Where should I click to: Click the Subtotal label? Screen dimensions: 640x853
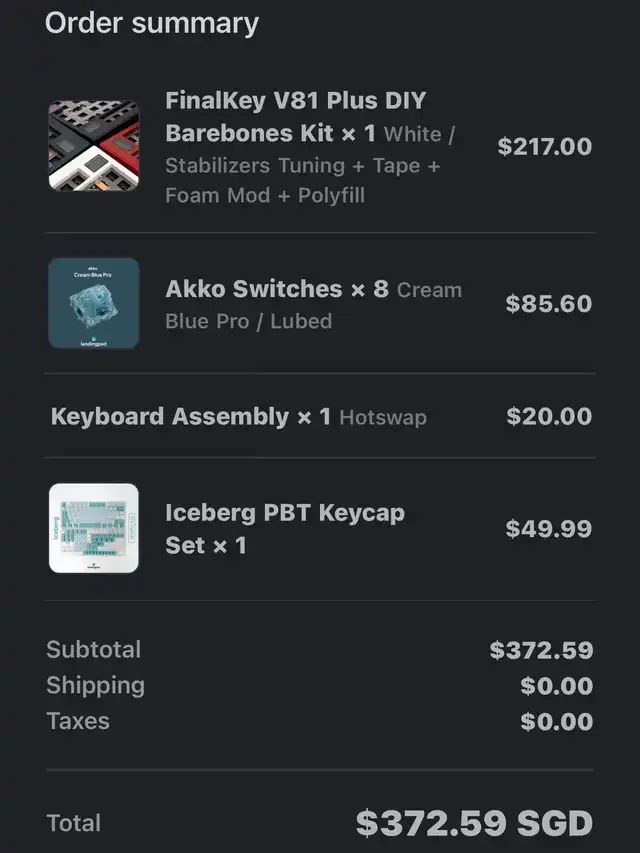(x=93, y=650)
